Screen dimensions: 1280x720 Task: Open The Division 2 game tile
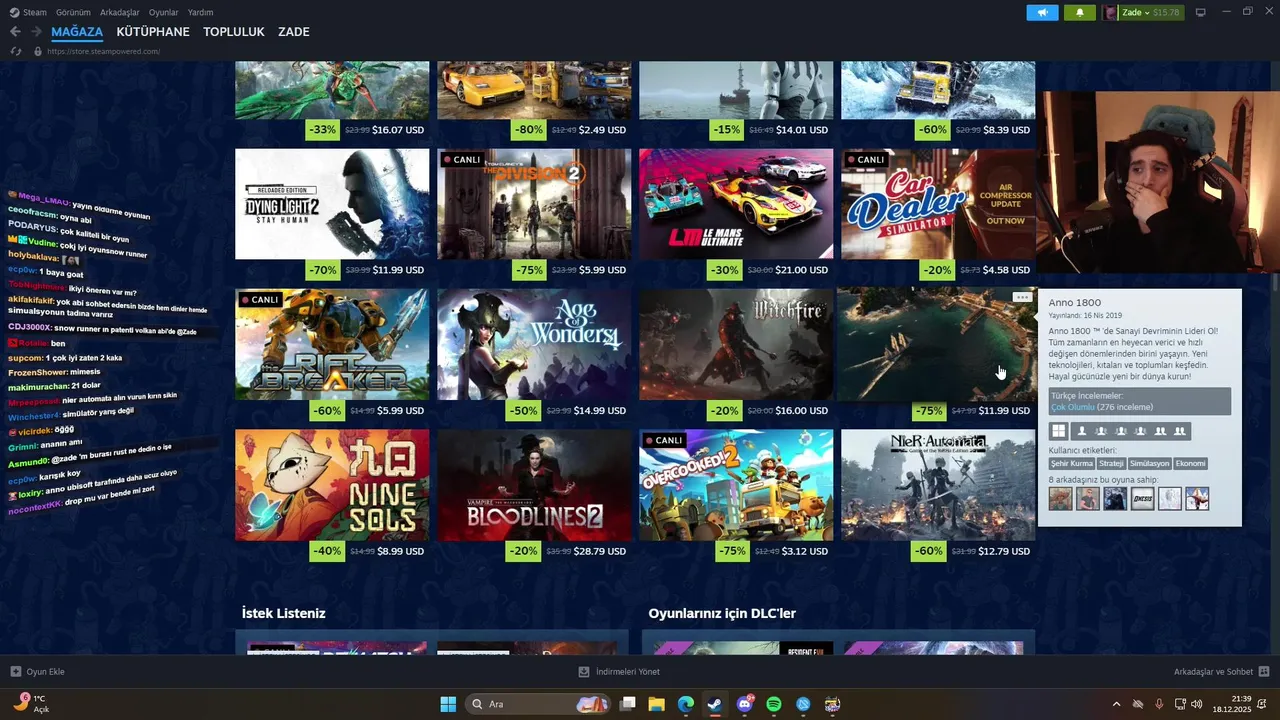534,204
